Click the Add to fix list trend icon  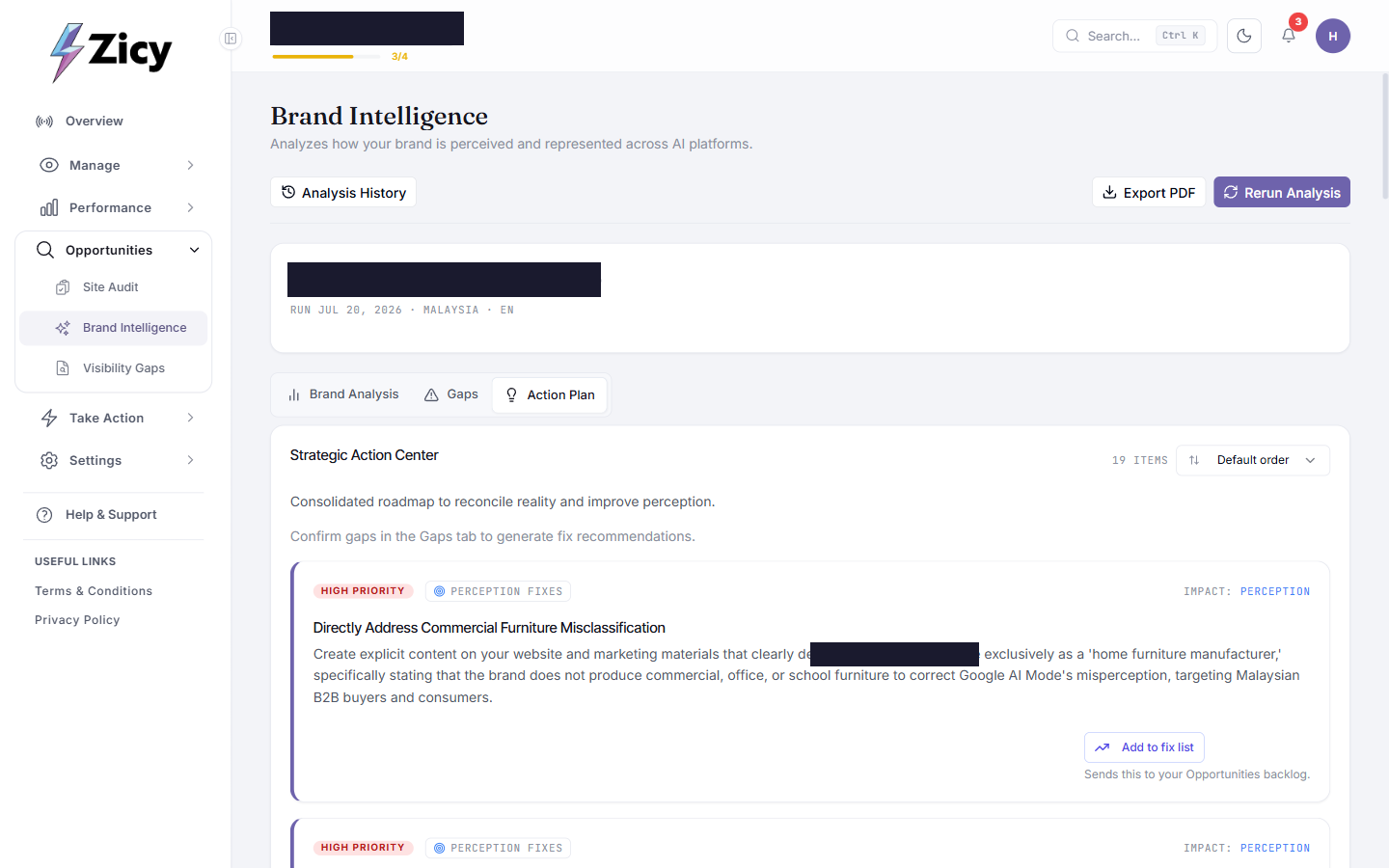(x=1103, y=747)
